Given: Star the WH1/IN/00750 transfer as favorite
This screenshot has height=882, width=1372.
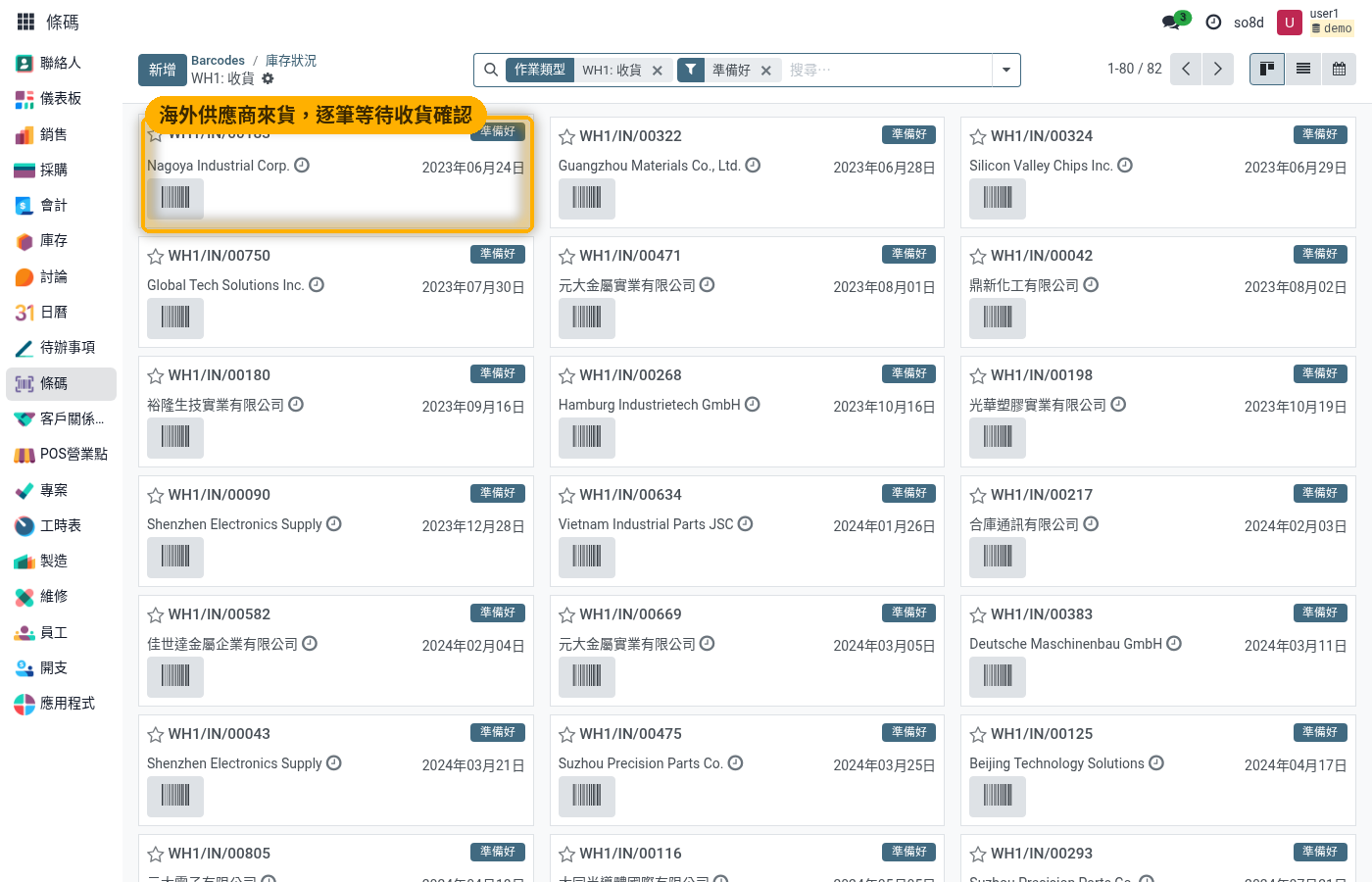Looking at the screenshot, I should tap(155, 257).
